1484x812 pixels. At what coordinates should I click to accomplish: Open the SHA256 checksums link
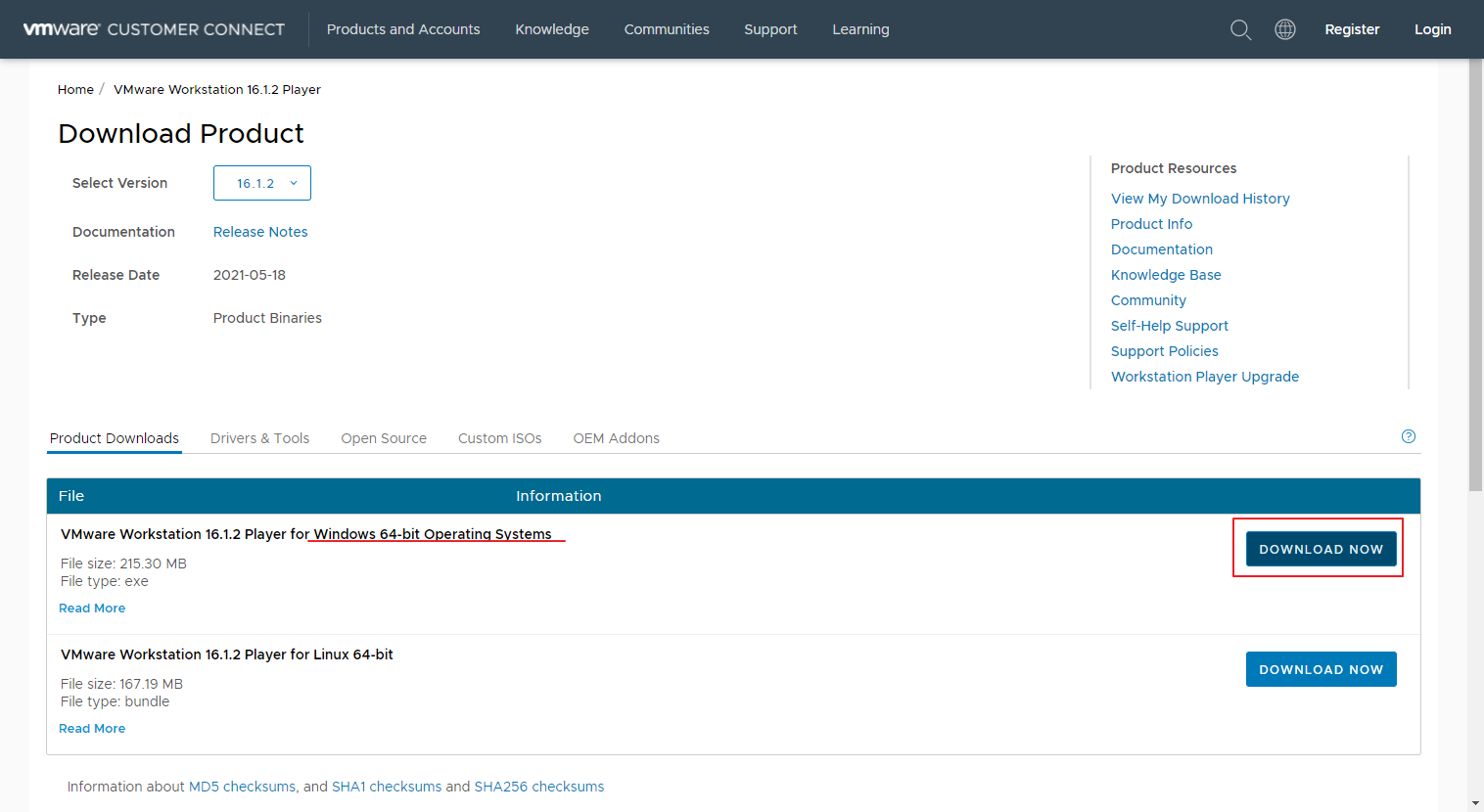(539, 787)
